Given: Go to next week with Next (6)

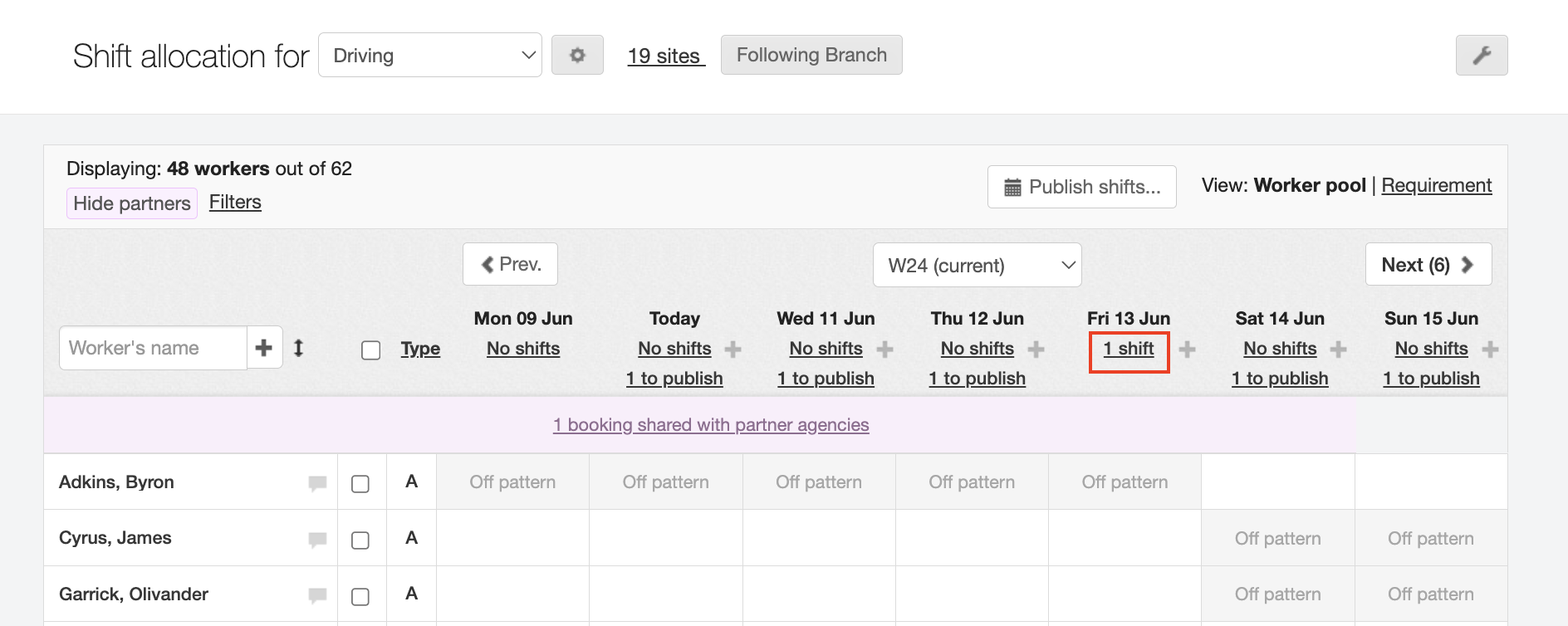Looking at the screenshot, I should (1428, 265).
